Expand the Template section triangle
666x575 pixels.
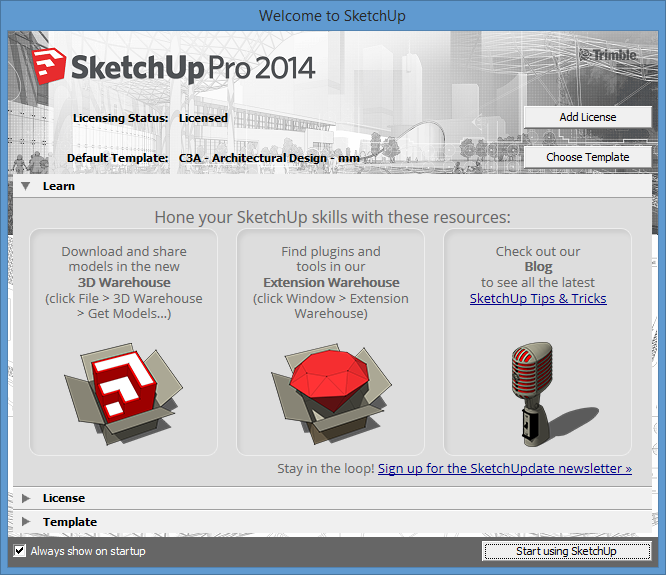click(26, 521)
